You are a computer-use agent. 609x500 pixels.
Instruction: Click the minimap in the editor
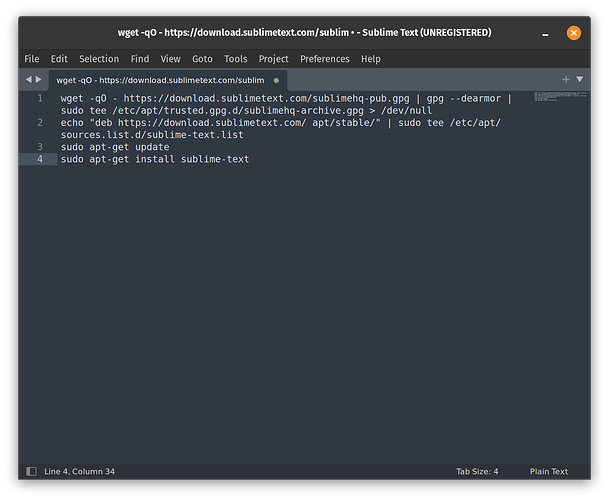[x=560, y=97]
